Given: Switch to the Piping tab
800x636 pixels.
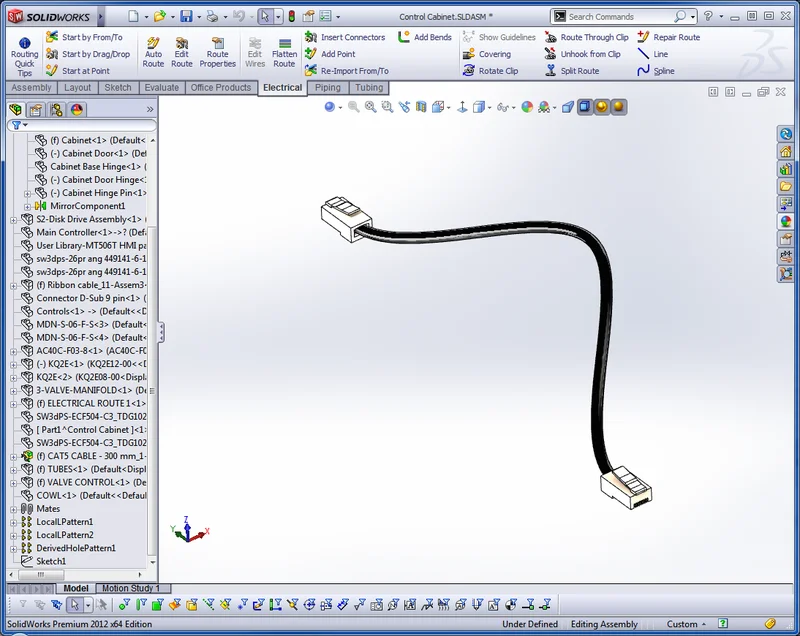Looking at the screenshot, I should click(x=327, y=88).
